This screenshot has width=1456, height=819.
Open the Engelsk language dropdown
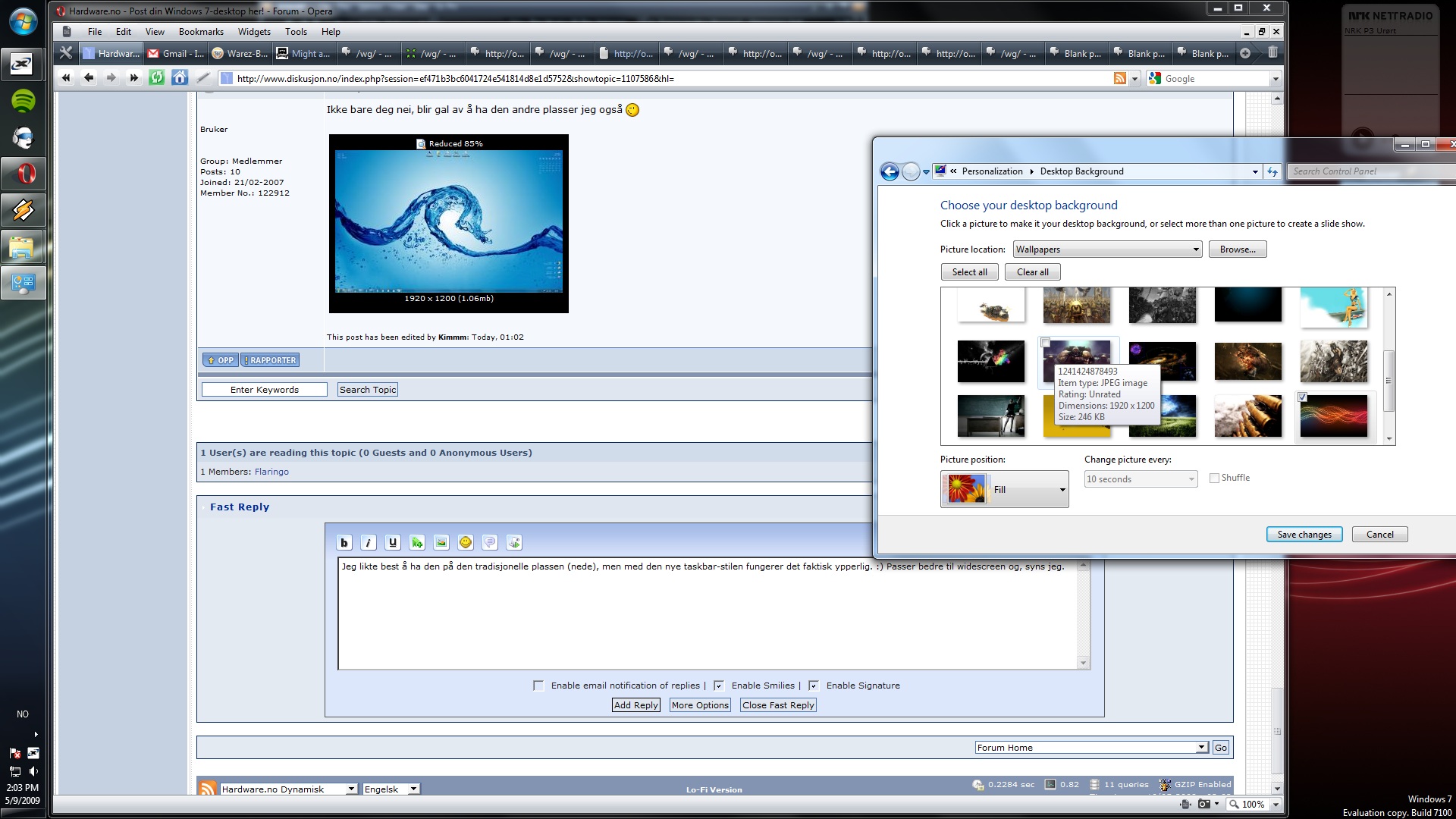pyautogui.click(x=391, y=789)
